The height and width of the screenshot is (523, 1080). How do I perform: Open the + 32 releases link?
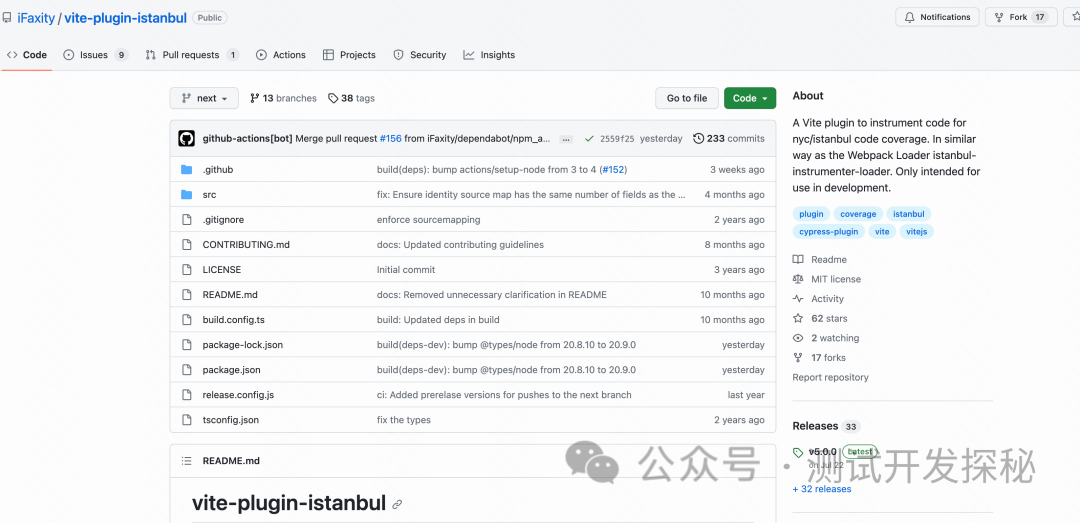coord(822,489)
